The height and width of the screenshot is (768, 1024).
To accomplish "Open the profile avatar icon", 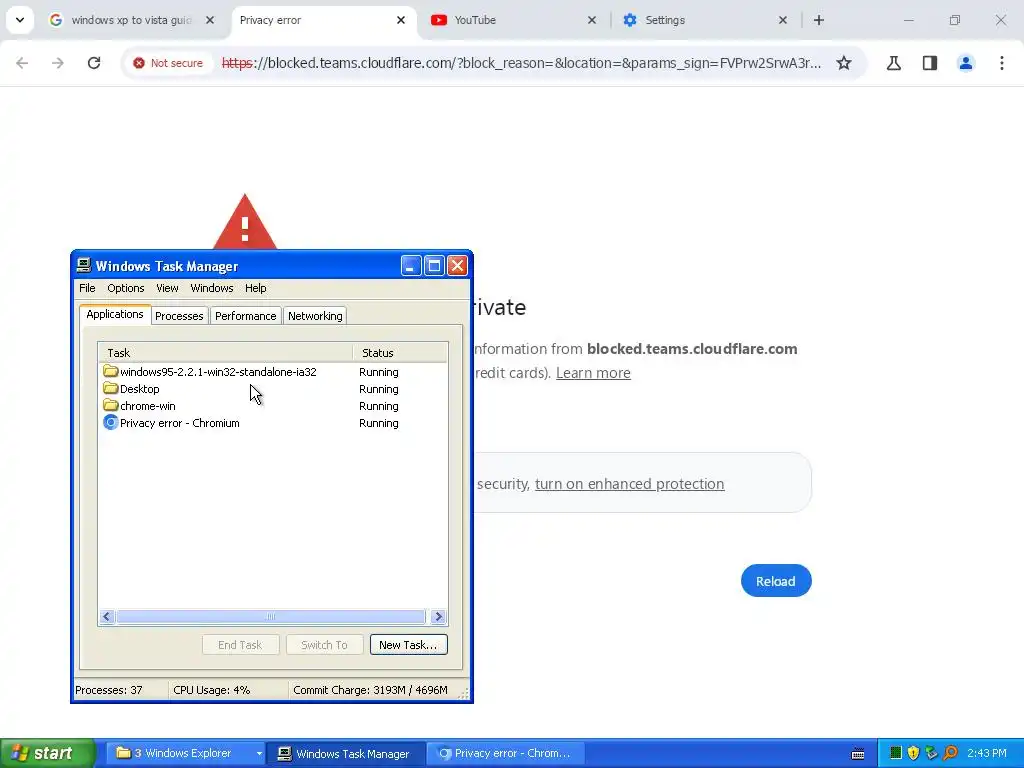I will coord(966,63).
